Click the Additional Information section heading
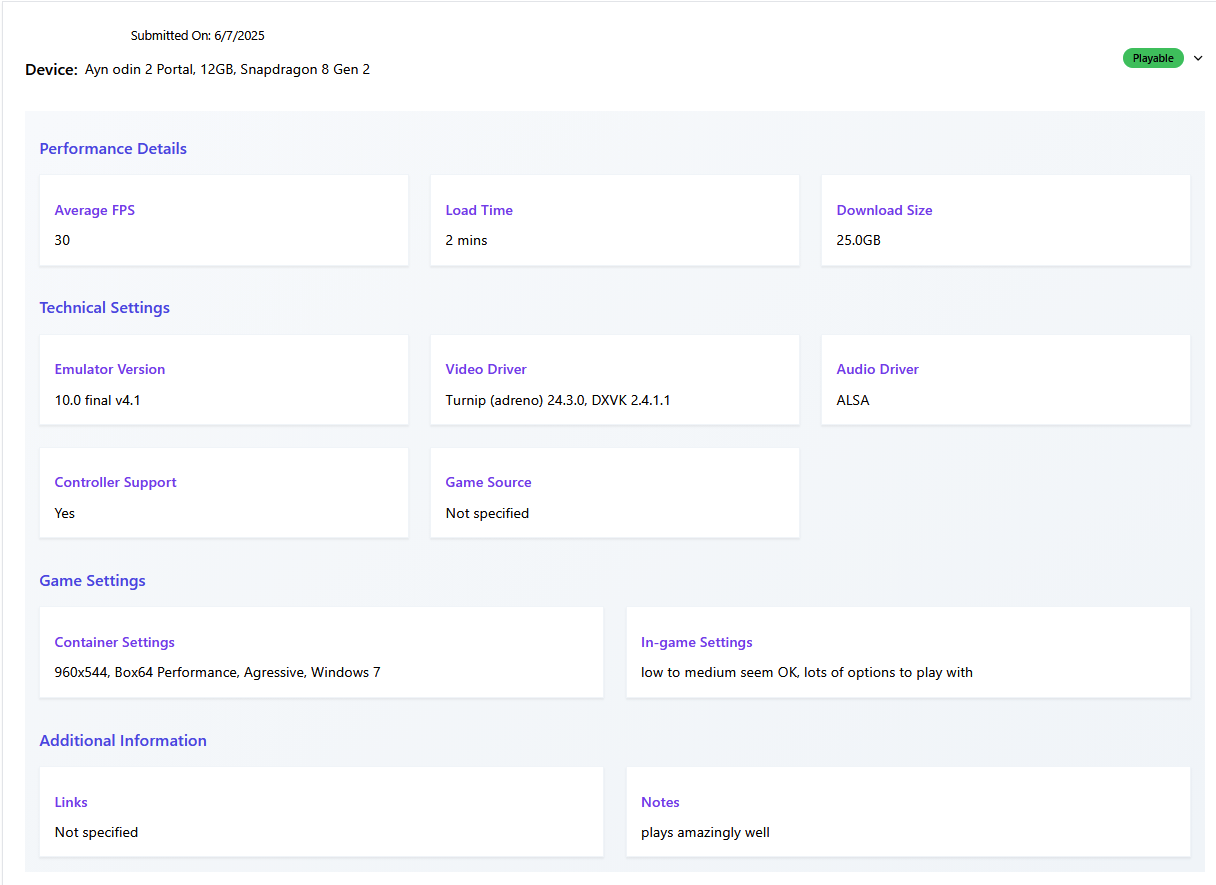 click(123, 741)
